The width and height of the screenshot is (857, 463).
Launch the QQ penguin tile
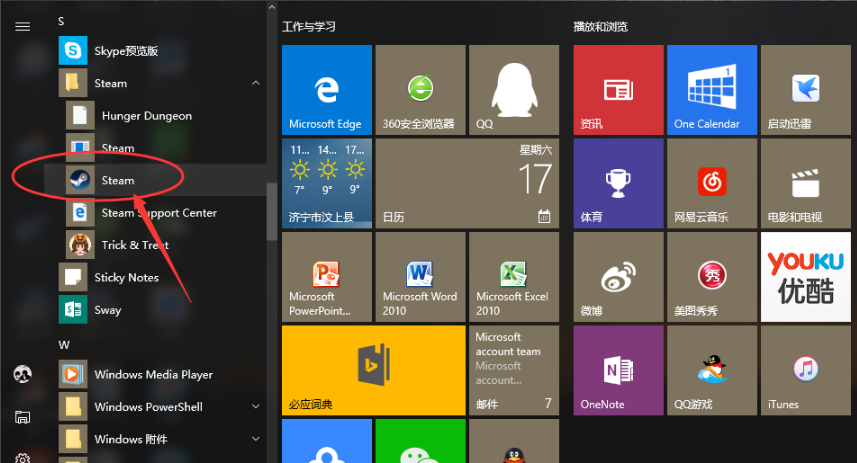point(514,90)
